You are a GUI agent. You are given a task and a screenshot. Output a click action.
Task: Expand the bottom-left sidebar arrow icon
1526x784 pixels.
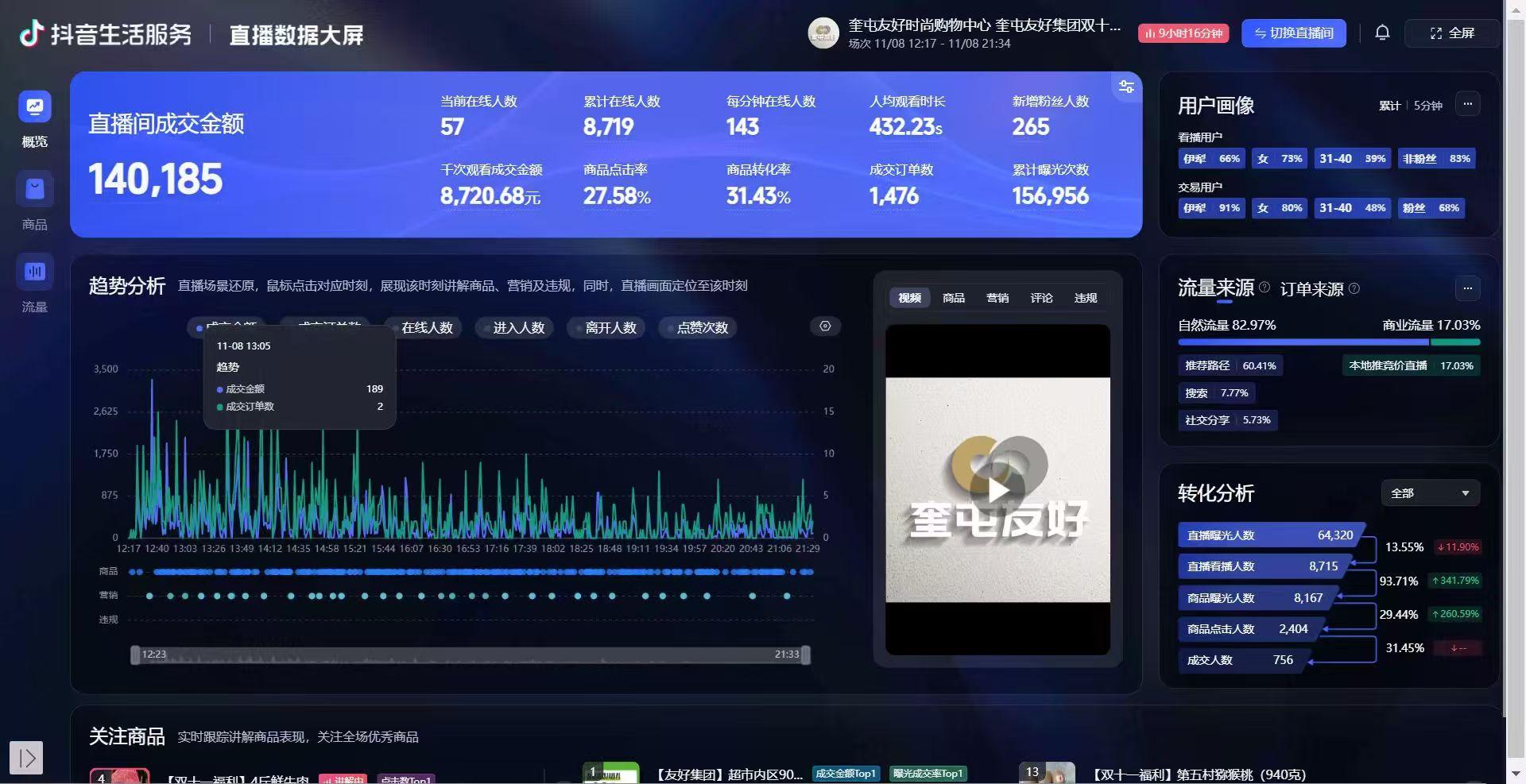coord(26,757)
